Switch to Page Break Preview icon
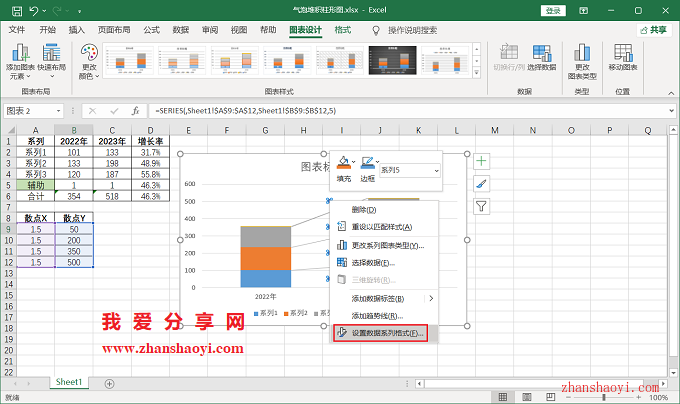Screen dimensions: 680x404 click(x=551, y=397)
